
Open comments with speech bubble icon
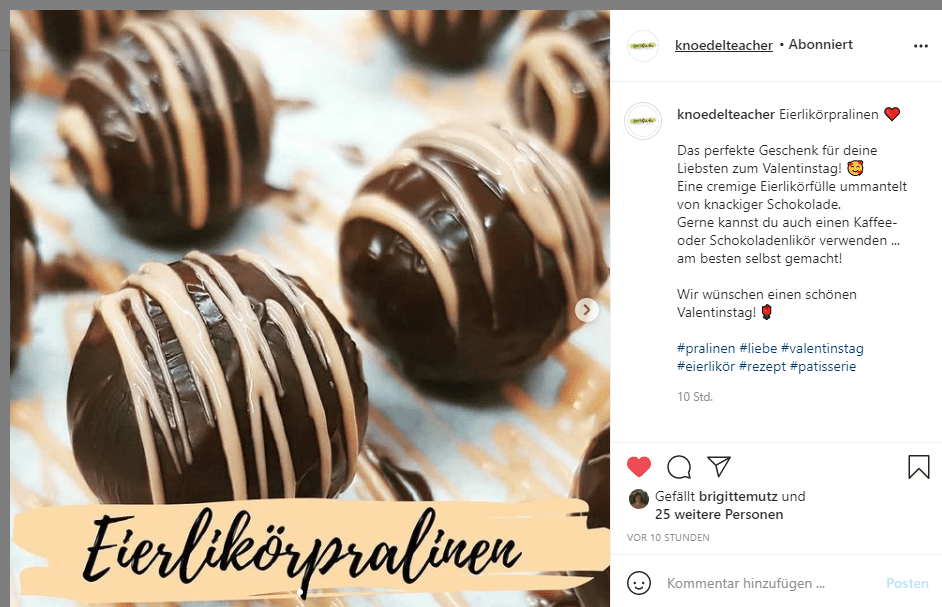[679, 467]
